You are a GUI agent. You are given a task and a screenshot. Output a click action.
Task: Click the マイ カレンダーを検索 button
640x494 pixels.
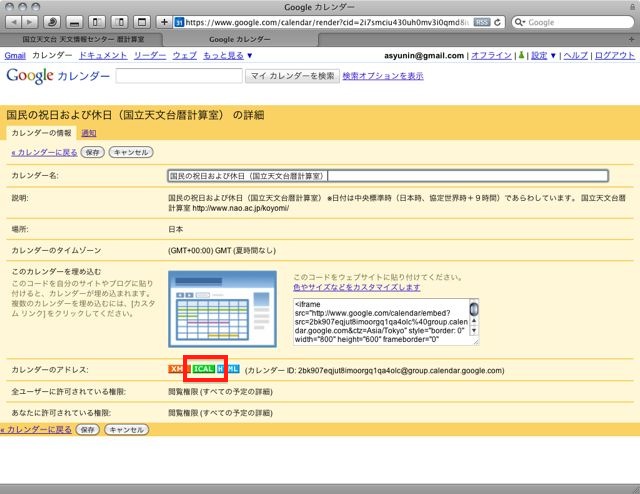point(292,76)
